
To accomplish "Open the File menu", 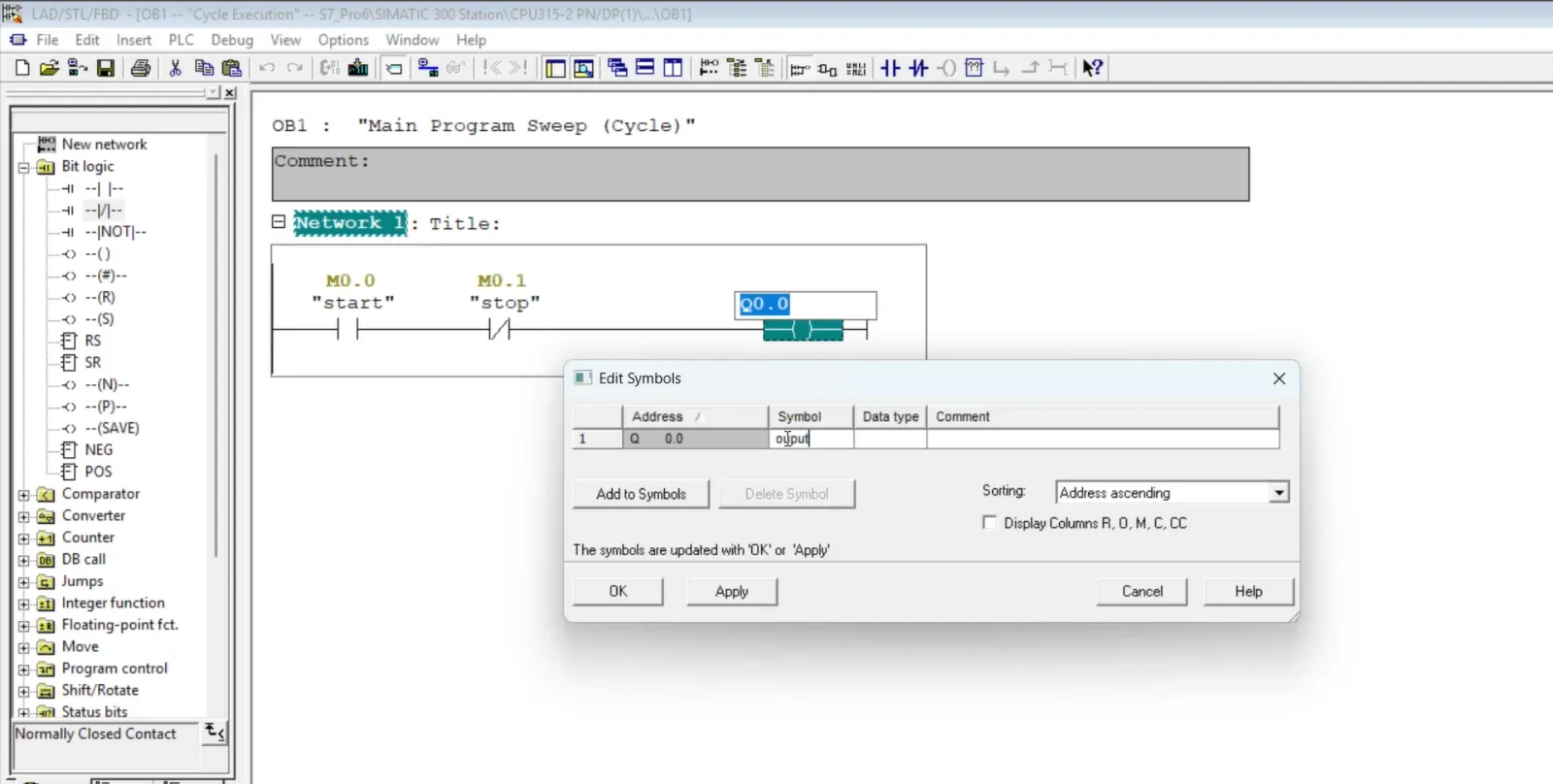I will (x=48, y=40).
